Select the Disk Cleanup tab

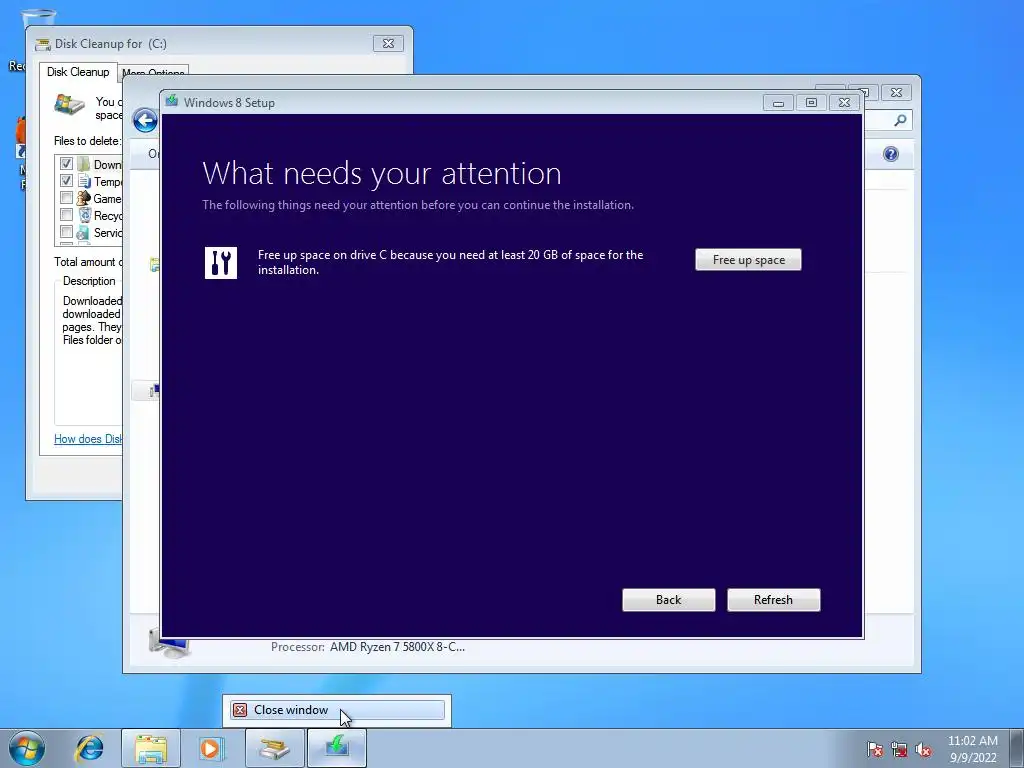click(78, 72)
